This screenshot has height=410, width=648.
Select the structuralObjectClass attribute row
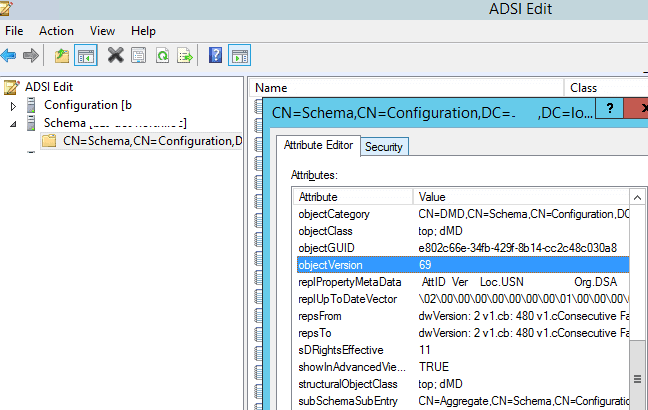point(463,384)
